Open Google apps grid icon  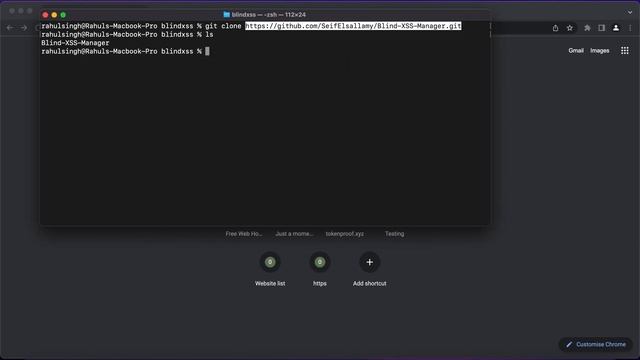coord(624,51)
